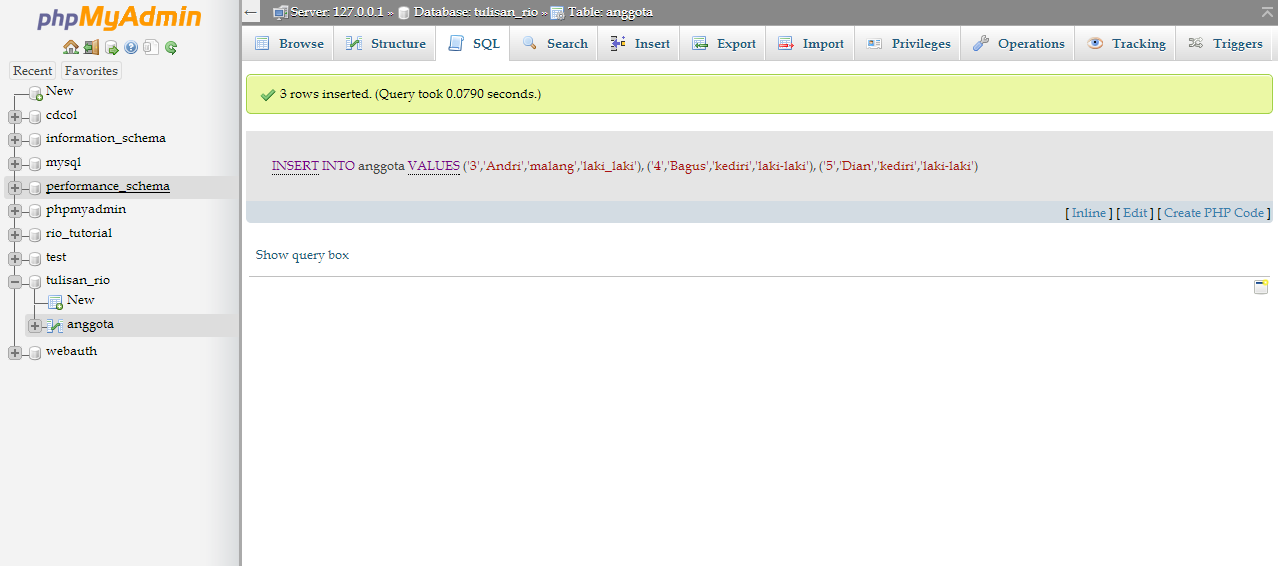Click the table icon beside anggota
1278x566 pixels.
point(55,325)
